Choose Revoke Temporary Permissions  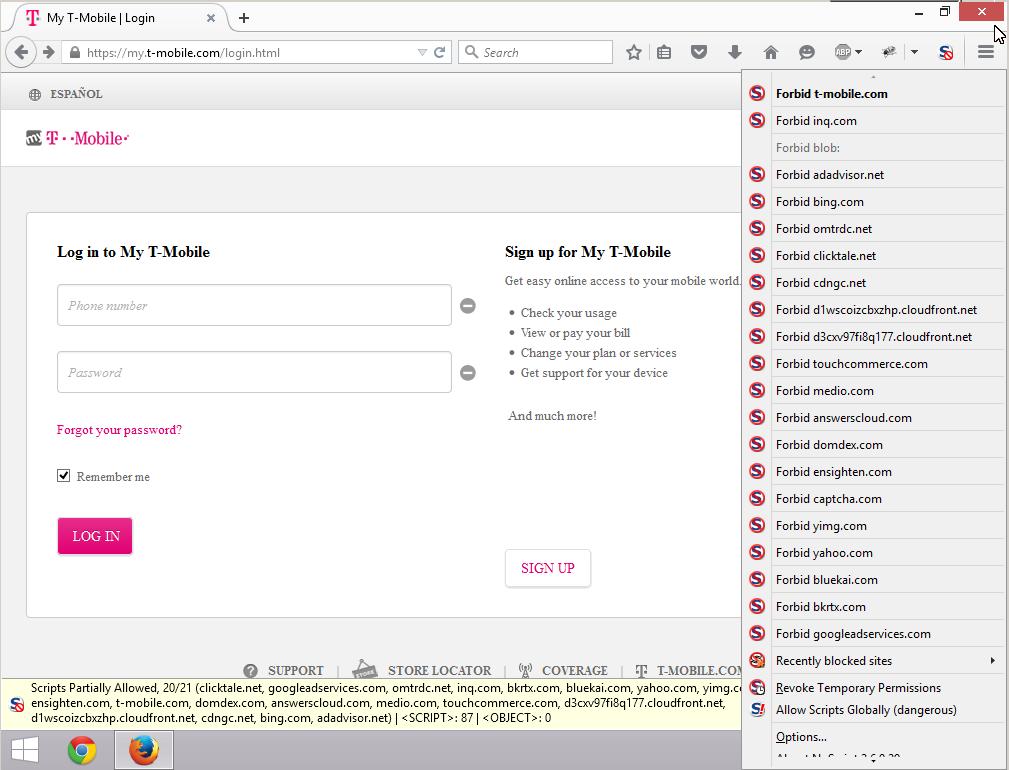[x=858, y=688]
